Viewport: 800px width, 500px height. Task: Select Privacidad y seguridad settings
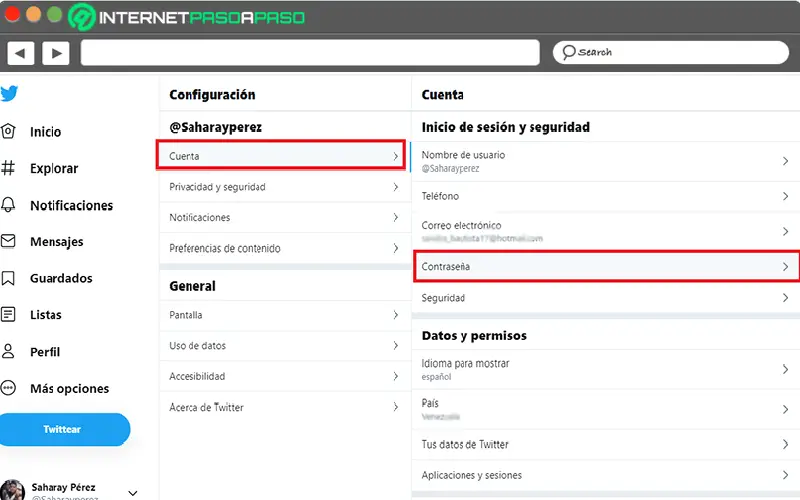pos(284,187)
